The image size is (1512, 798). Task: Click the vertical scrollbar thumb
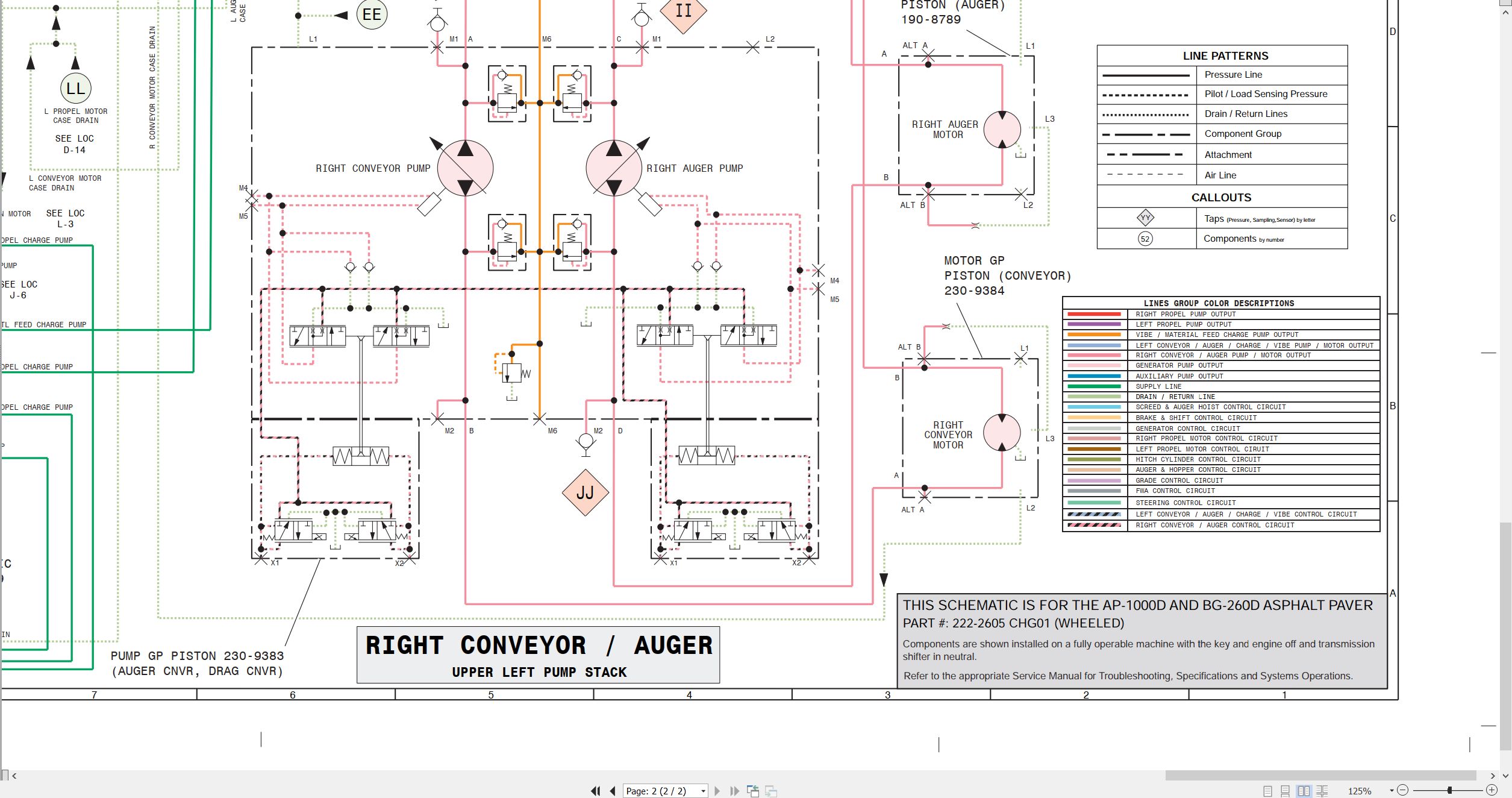(1505, 636)
